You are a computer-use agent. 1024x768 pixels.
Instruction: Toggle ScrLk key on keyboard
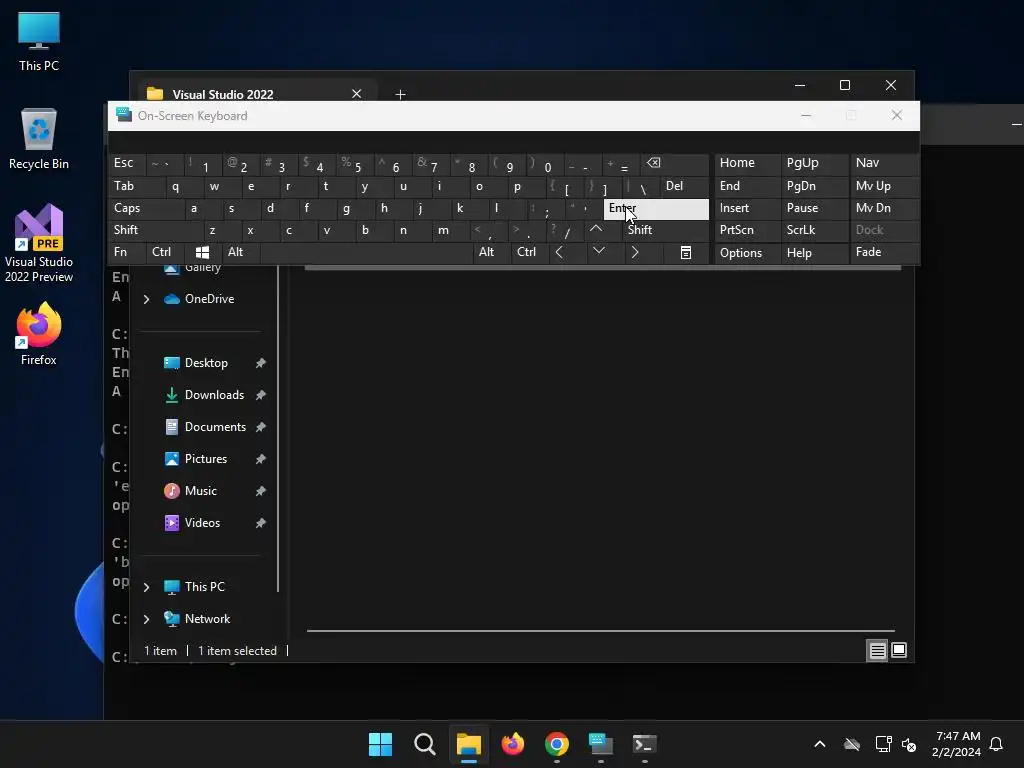tap(814, 230)
